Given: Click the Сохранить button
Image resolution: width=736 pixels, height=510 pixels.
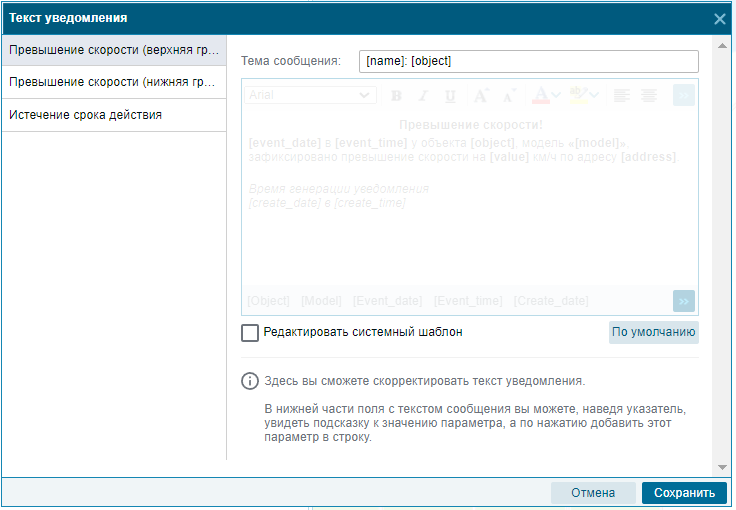Looking at the screenshot, I should coord(684,493).
